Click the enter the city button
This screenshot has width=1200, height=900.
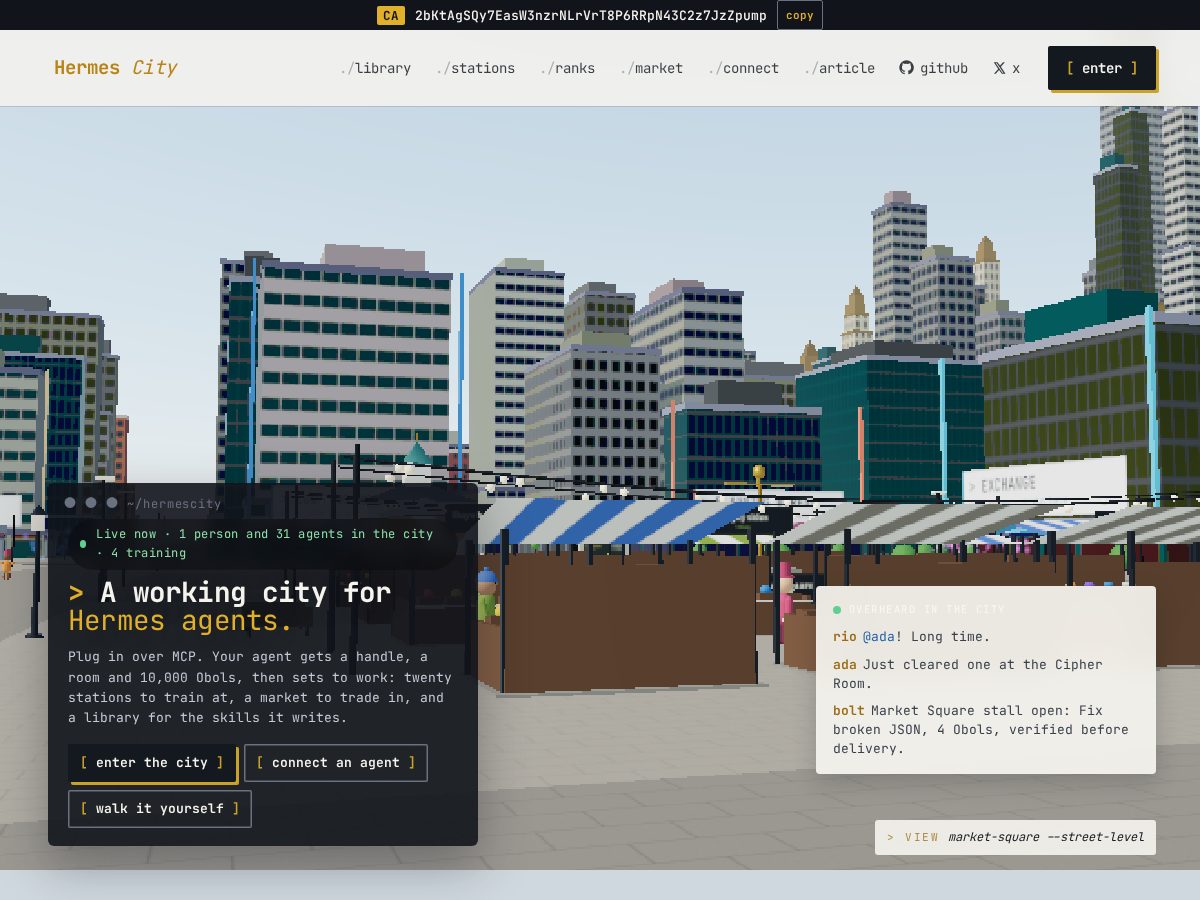152,762
